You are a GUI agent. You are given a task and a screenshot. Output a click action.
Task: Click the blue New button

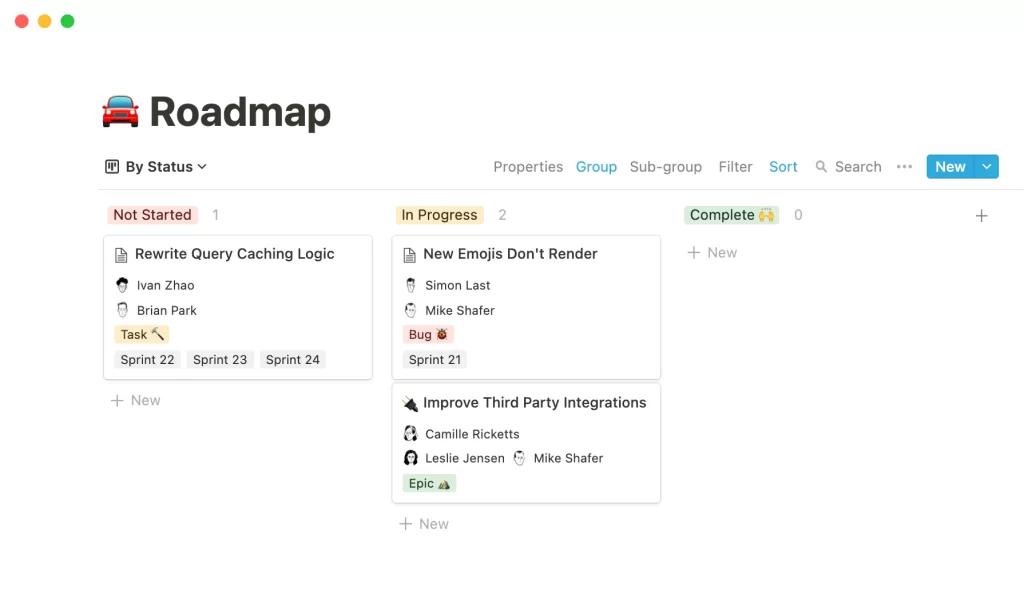point(950,167)
